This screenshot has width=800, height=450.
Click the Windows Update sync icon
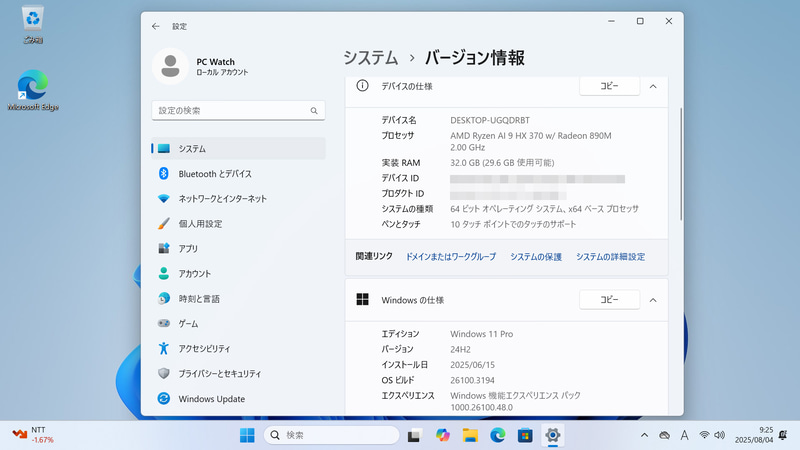[163, 398]
